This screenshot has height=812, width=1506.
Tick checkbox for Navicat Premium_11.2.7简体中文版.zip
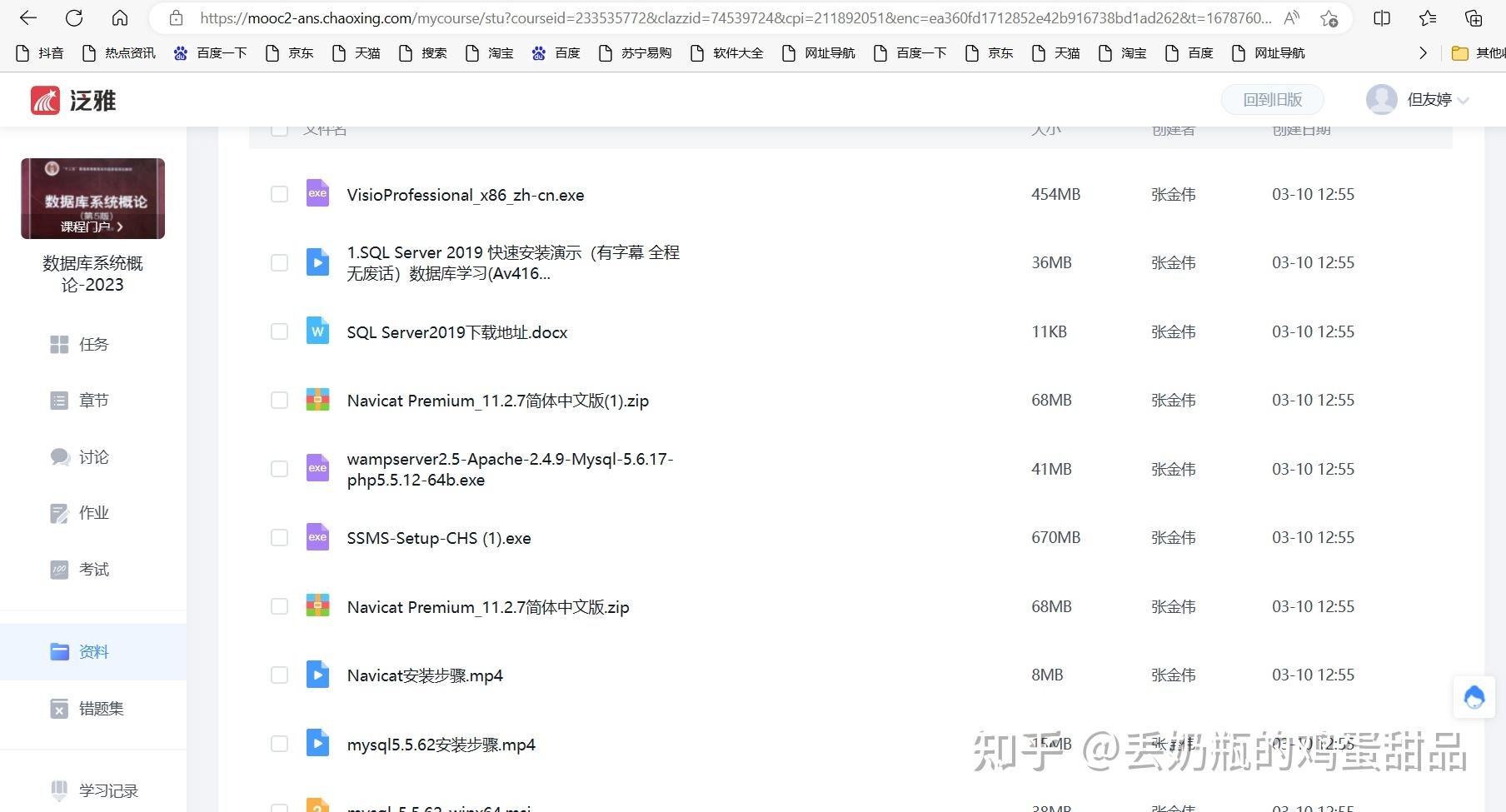(x=279, y=606)
